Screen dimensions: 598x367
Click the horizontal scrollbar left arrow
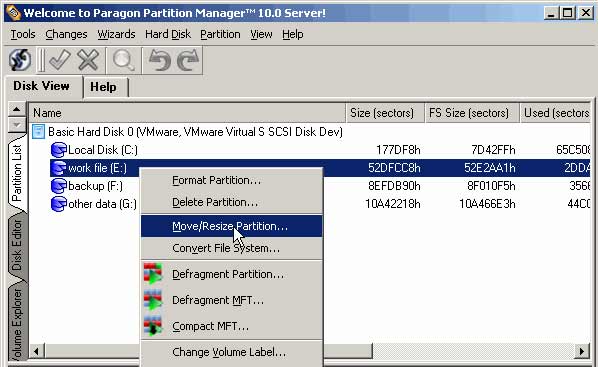(37, 351)
